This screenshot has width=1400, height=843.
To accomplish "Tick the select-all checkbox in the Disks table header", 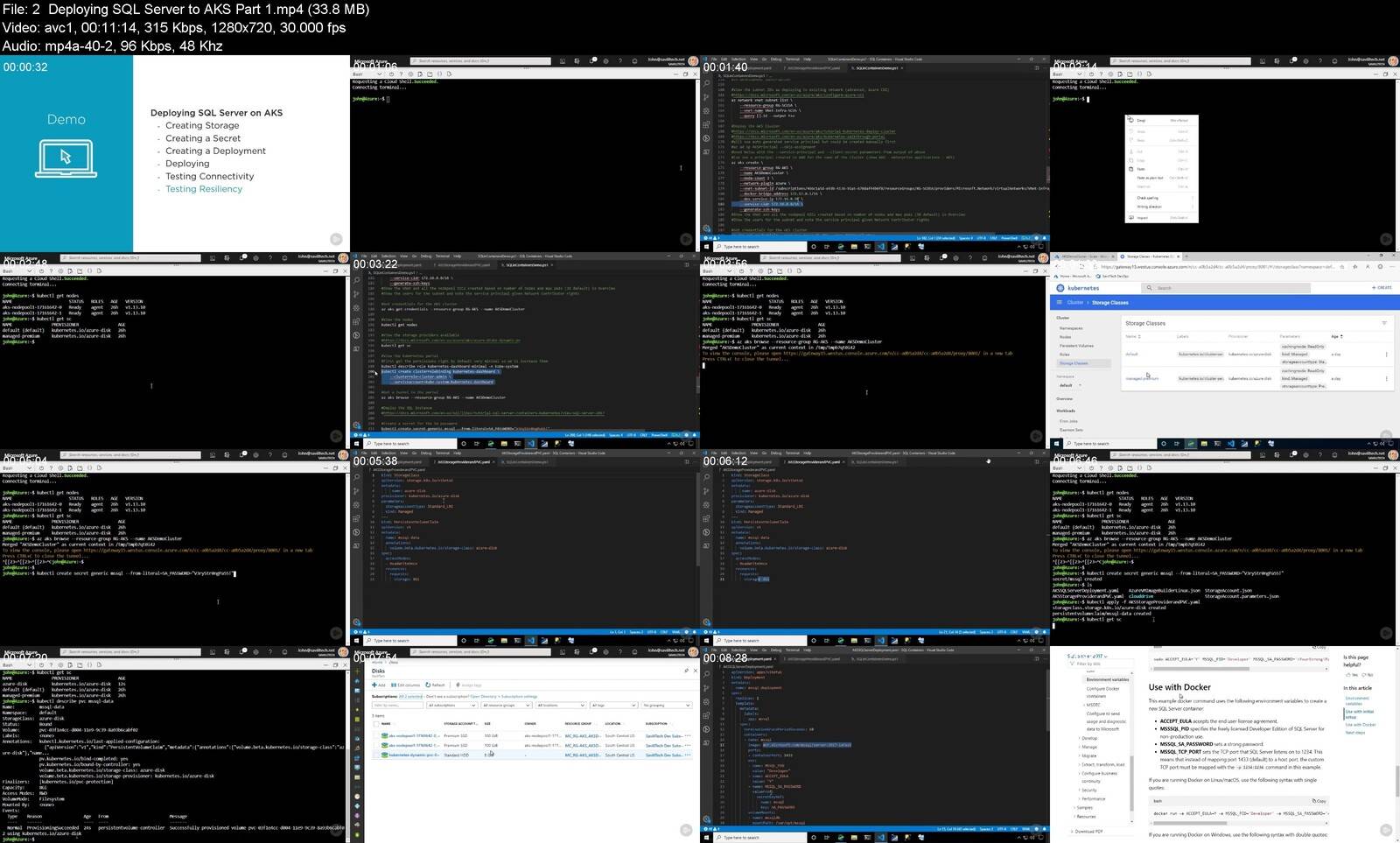I will click(x=376, y=724).
